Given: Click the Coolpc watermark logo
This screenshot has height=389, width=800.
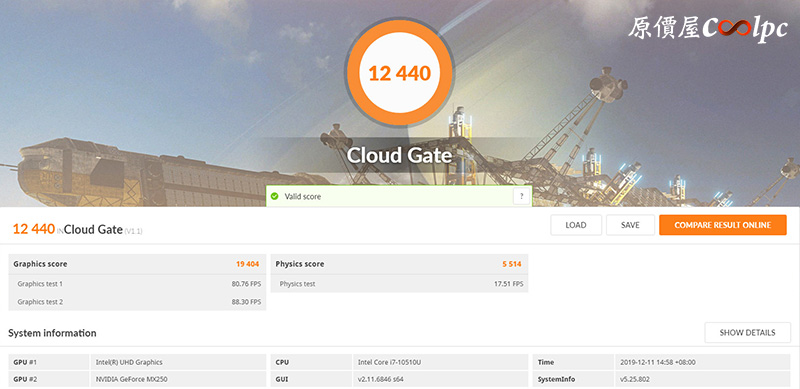Looking at the screenshot, I should [x=708, y=28].
